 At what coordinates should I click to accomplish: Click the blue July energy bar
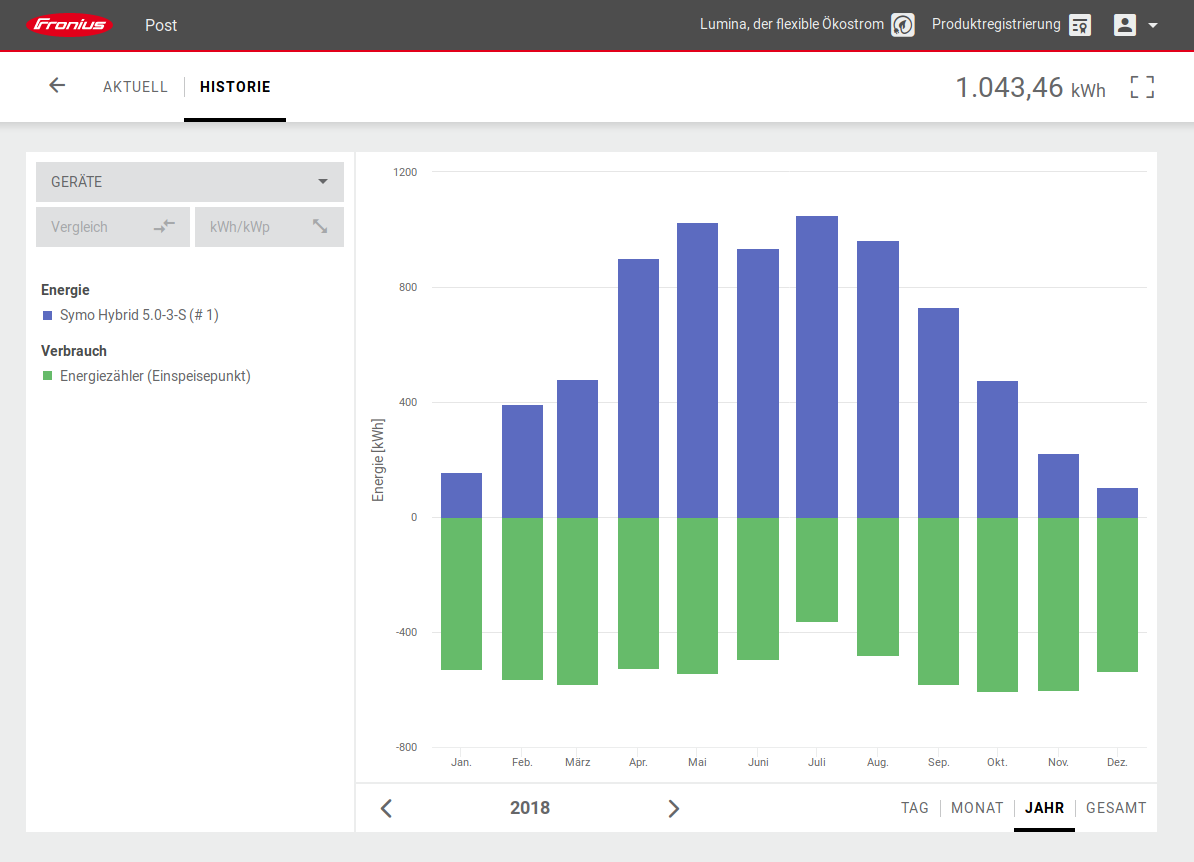pyautogui.click(x=817, y=366)
